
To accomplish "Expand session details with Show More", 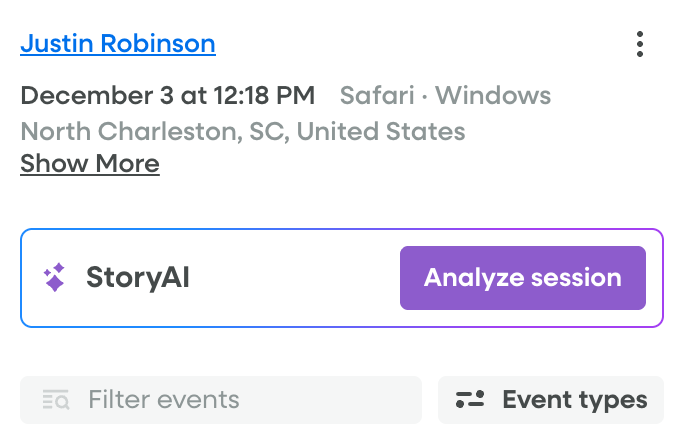I will (x=89, y=163).
